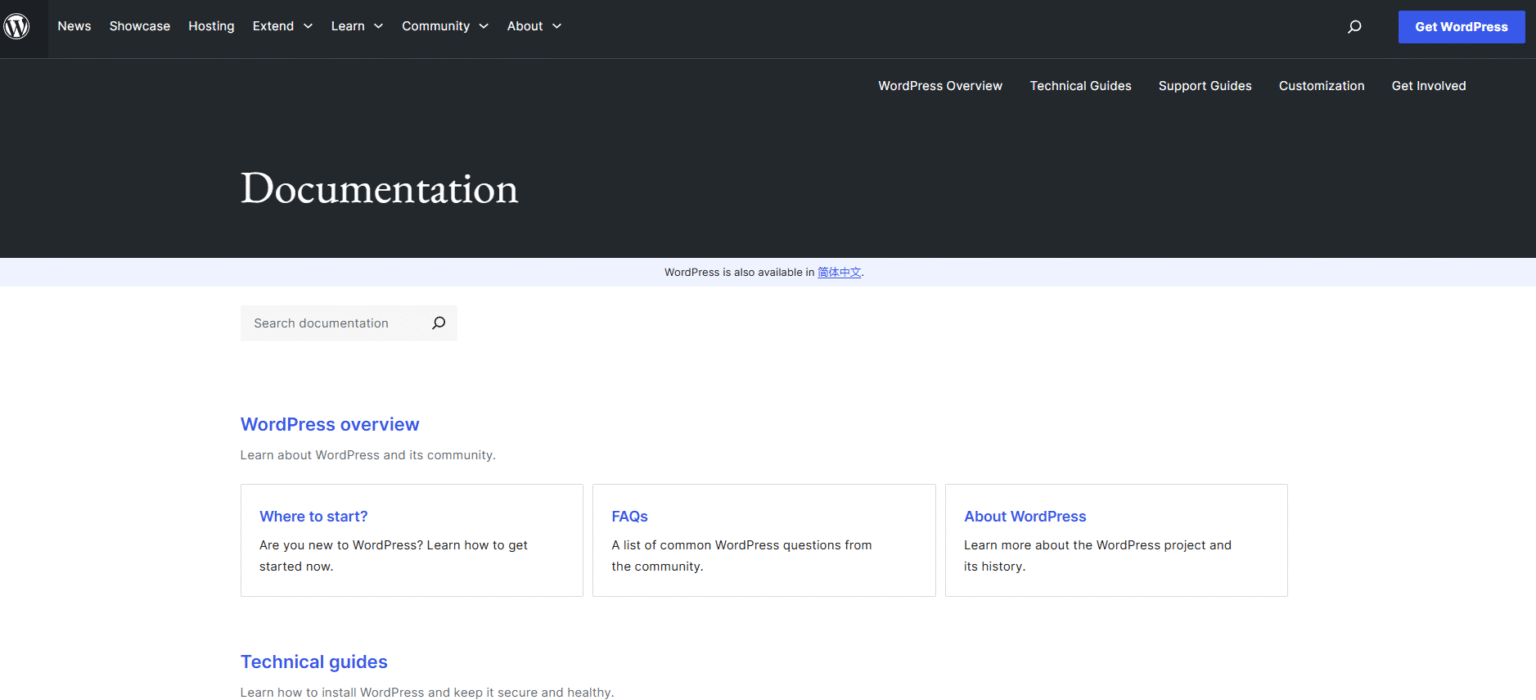
Task: Go to Technical Guides section
Action: pos(1080,86)
